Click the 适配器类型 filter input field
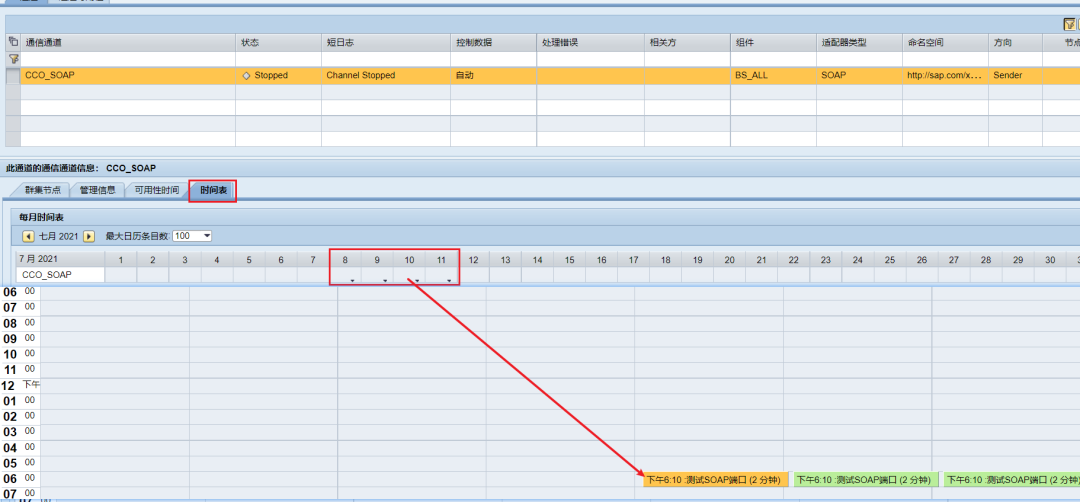 click(860, 59)
